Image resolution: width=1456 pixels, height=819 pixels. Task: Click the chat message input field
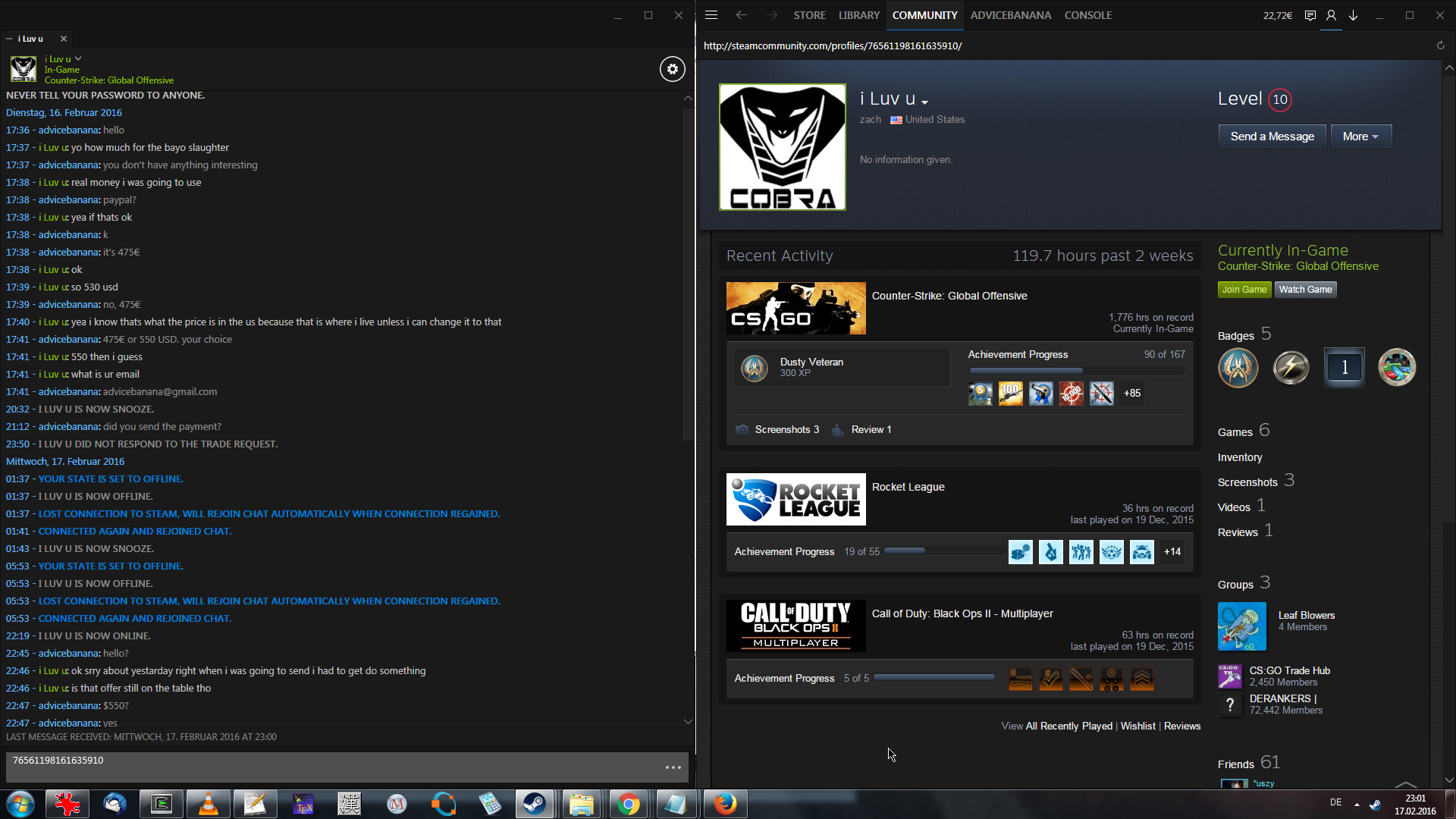(334, 767)
